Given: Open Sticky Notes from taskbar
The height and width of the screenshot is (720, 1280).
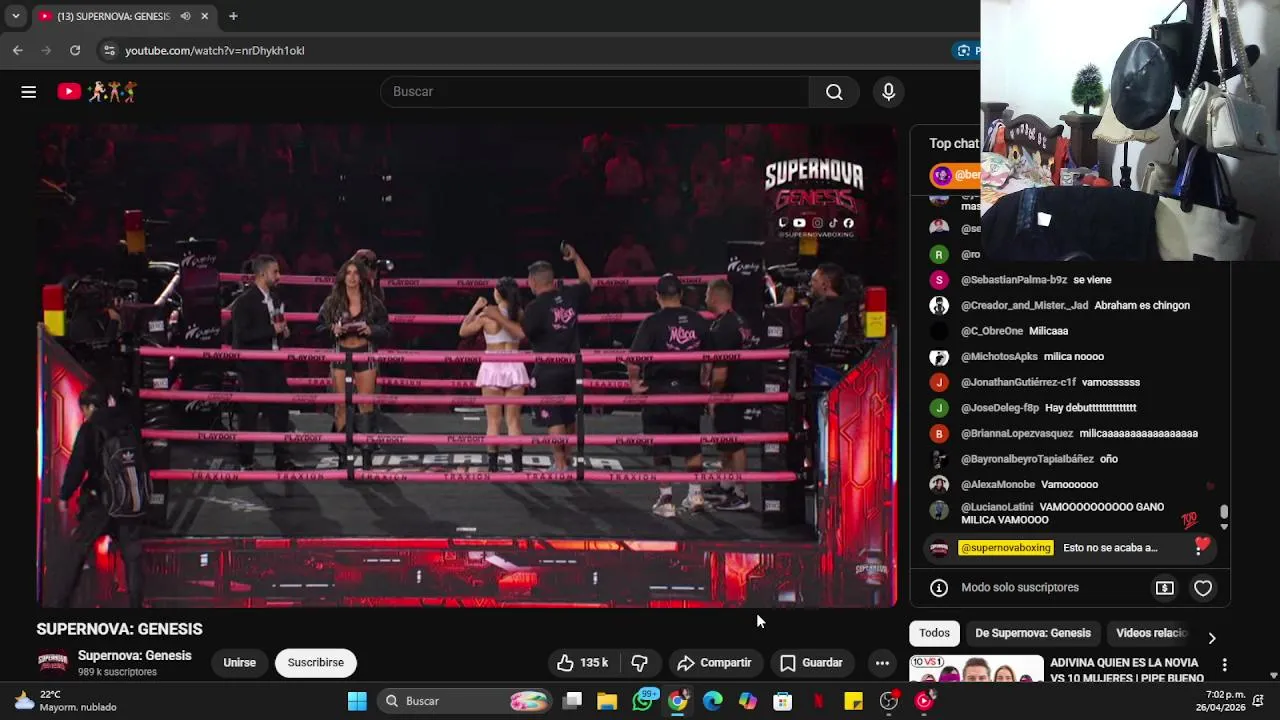Looking at the screenshot, I should coord(853,701).
